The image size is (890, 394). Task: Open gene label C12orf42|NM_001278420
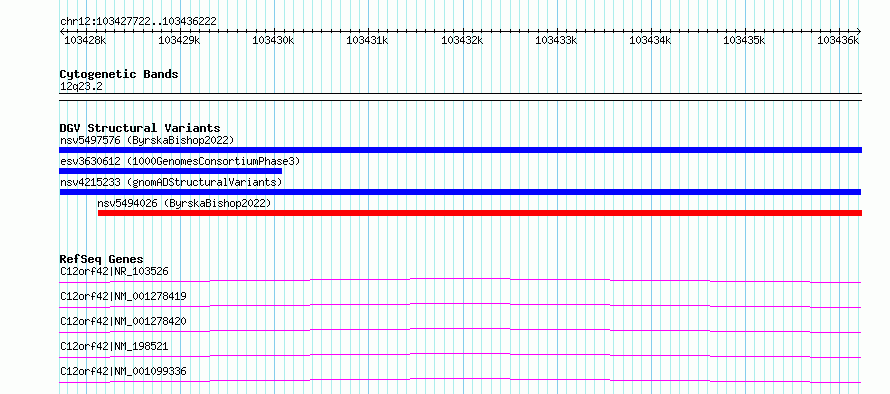(x=123, y=321)
